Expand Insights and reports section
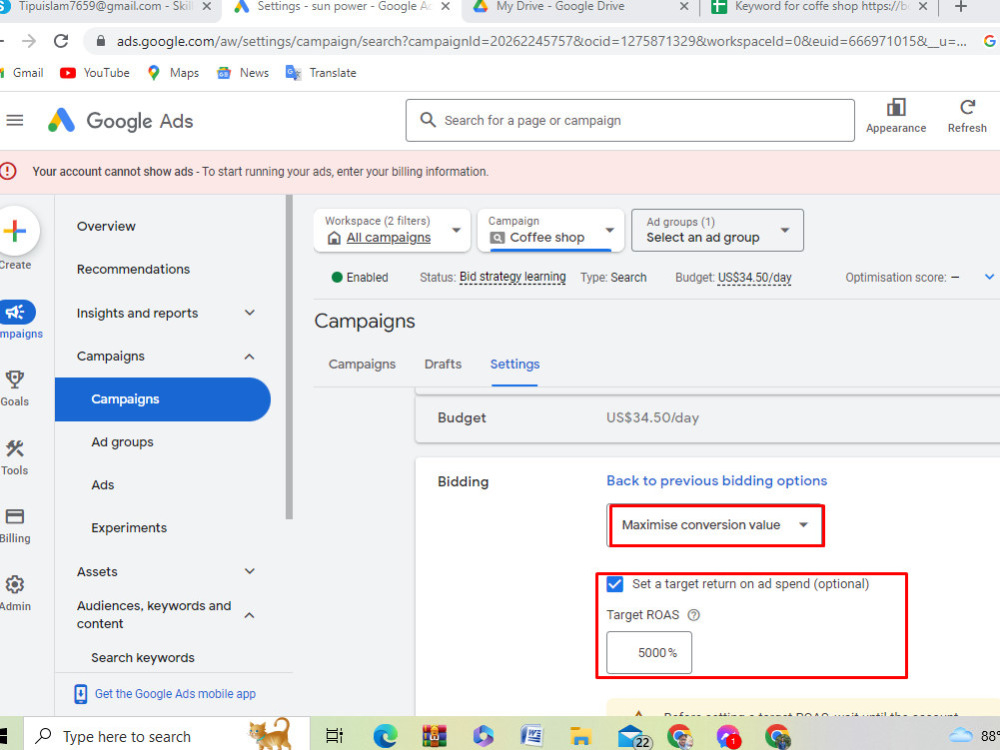 (x=249, y=312)
